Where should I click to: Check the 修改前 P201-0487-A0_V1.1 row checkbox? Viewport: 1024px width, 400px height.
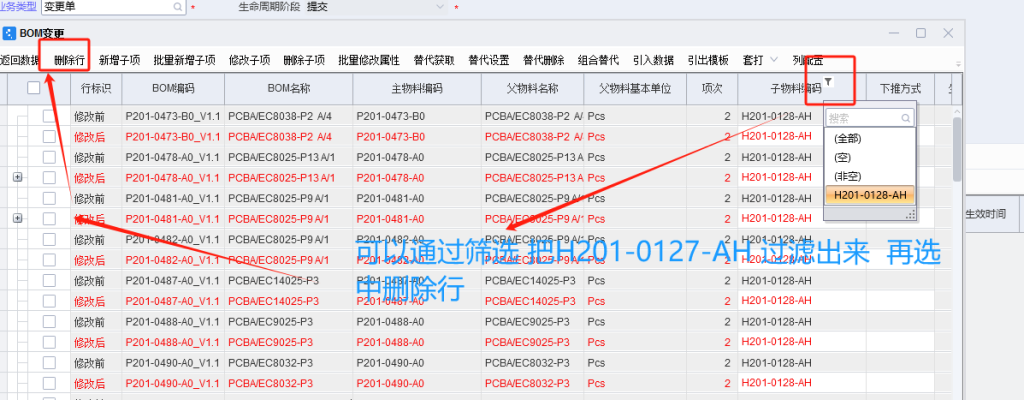[x=50, y=280]
